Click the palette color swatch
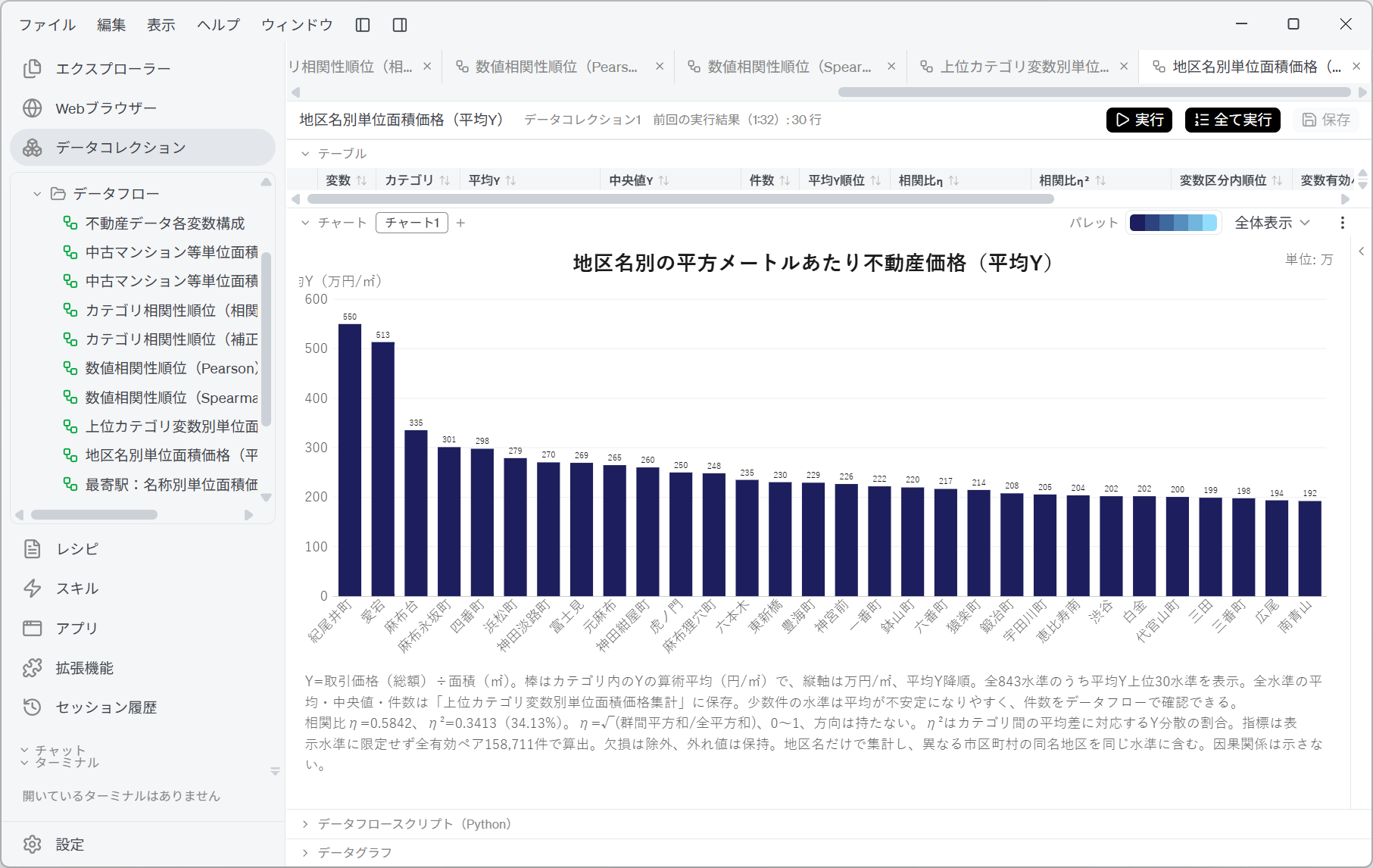 point(1173,223)
